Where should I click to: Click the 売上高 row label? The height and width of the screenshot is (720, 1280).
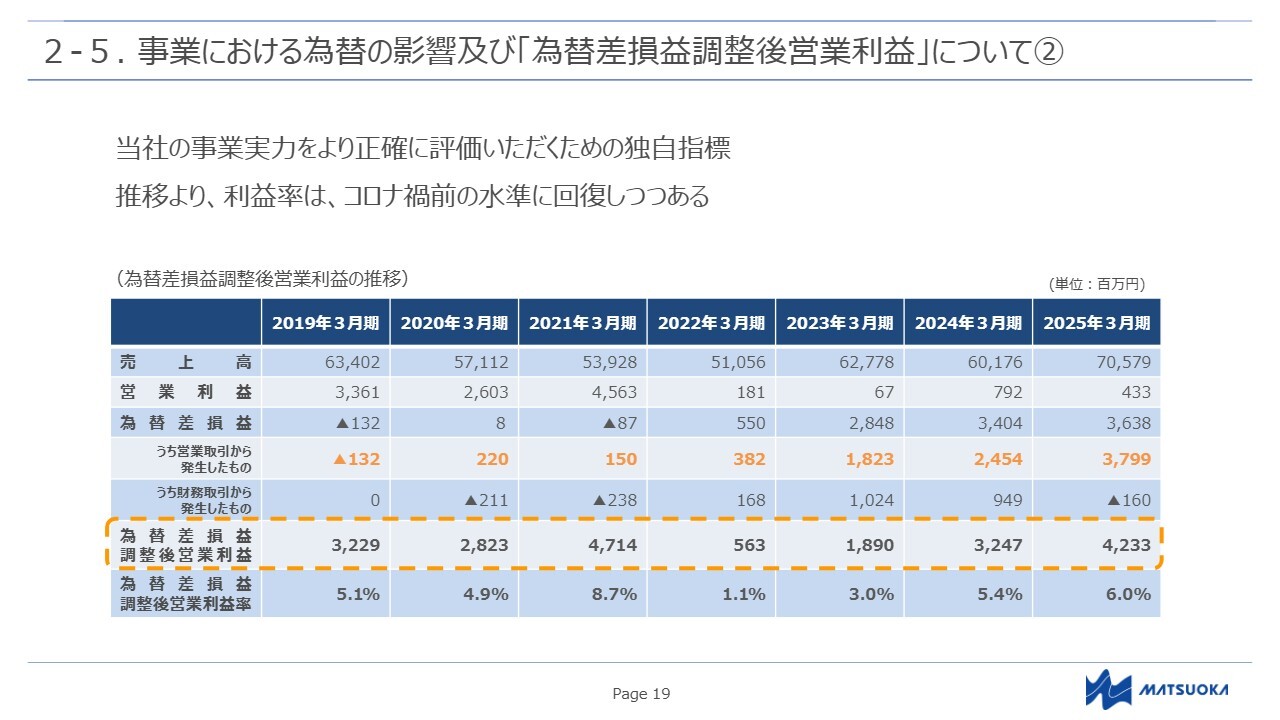point(186,362)
